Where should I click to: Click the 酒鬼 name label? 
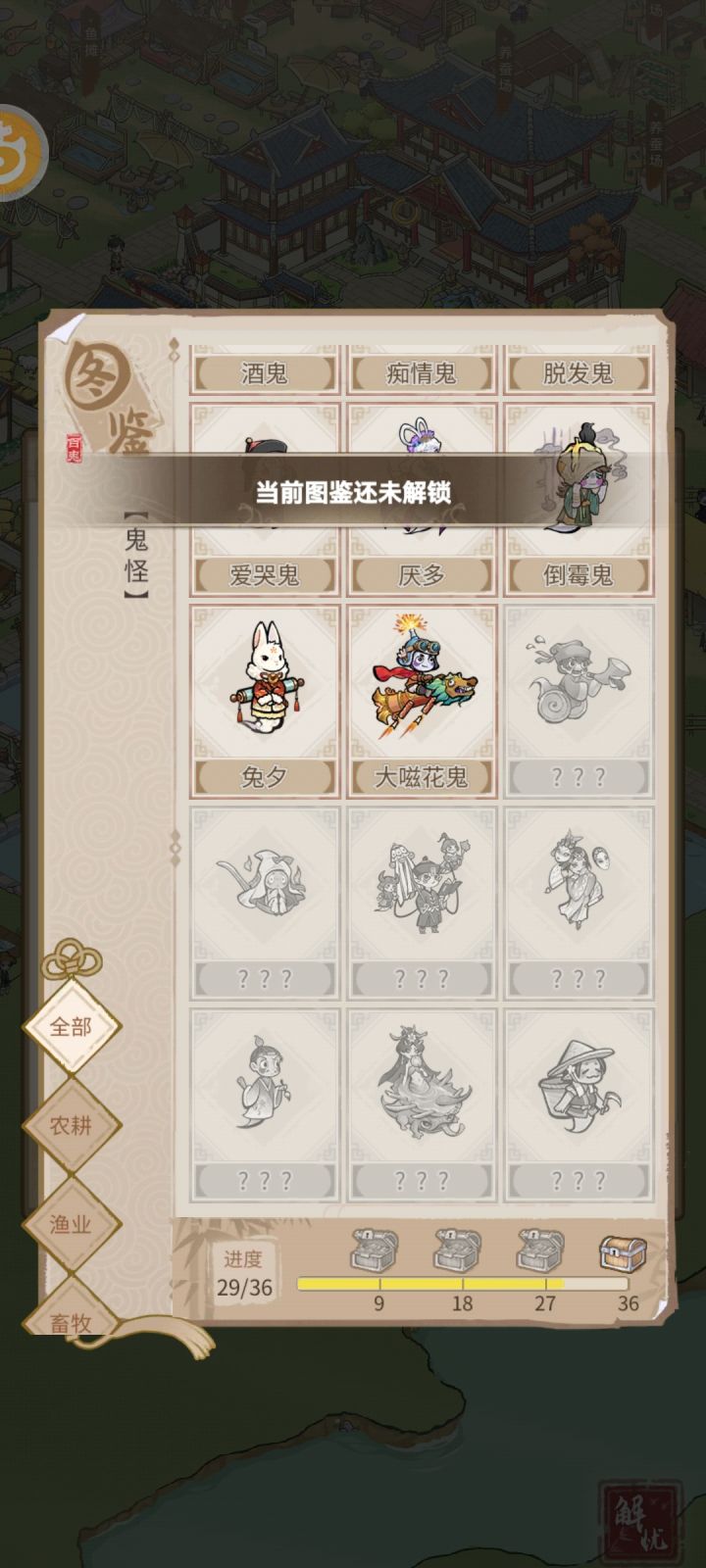point(264,373)
